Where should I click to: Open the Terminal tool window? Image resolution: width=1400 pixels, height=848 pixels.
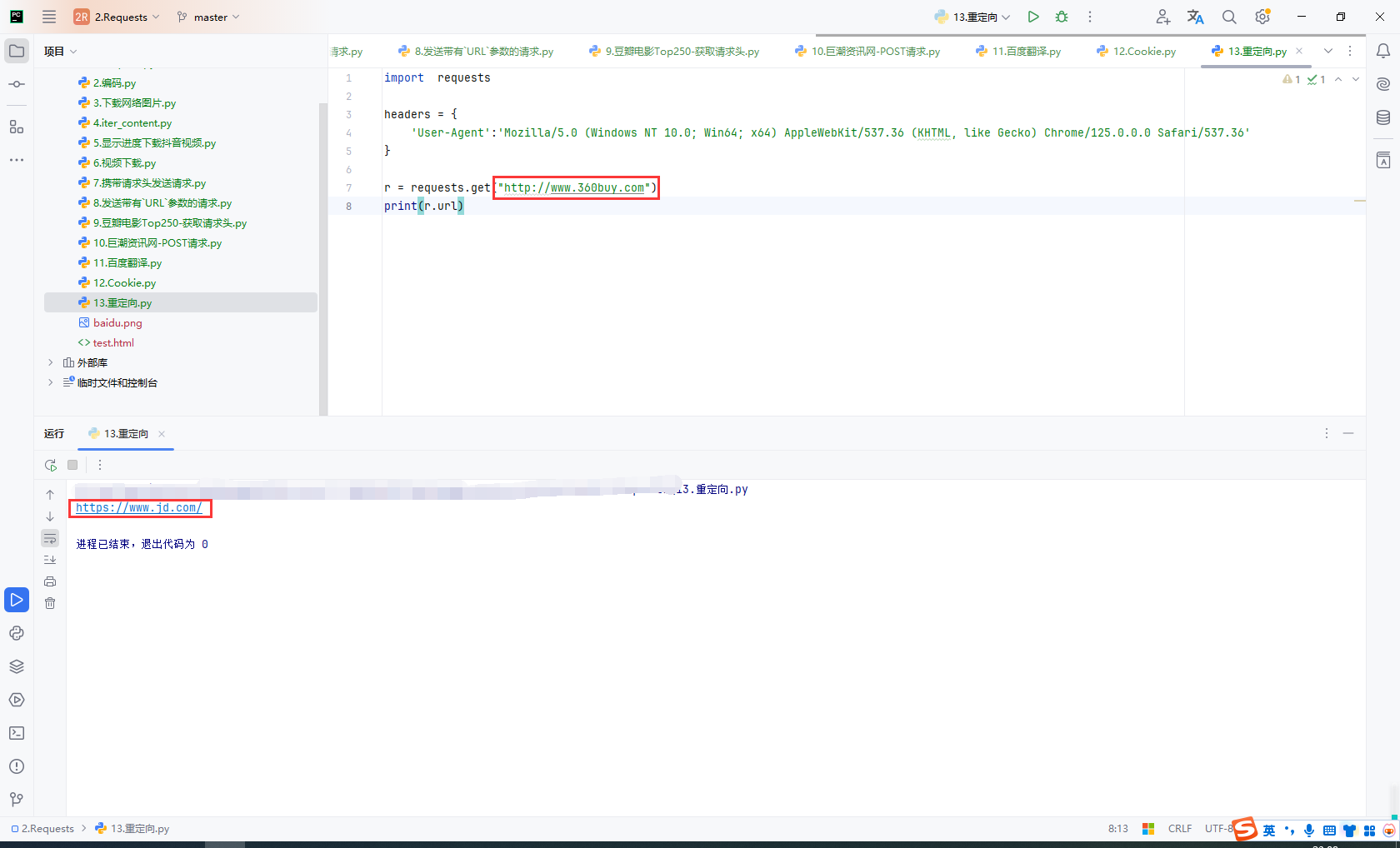tap(17, 733)
